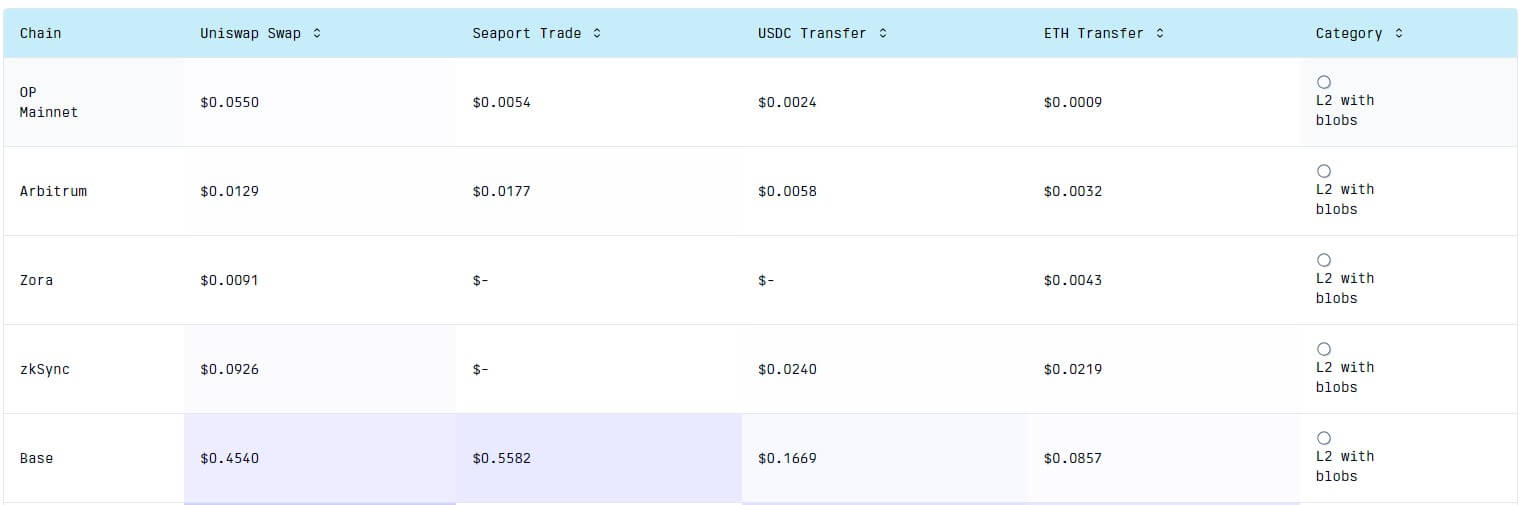
Task: Sort by Category using arrow icon
Action: (1398, 33)
